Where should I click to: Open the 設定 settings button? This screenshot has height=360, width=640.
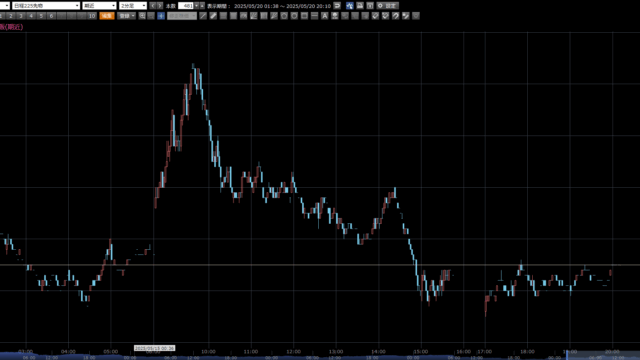pyautogui.click(x=387, y=6)
